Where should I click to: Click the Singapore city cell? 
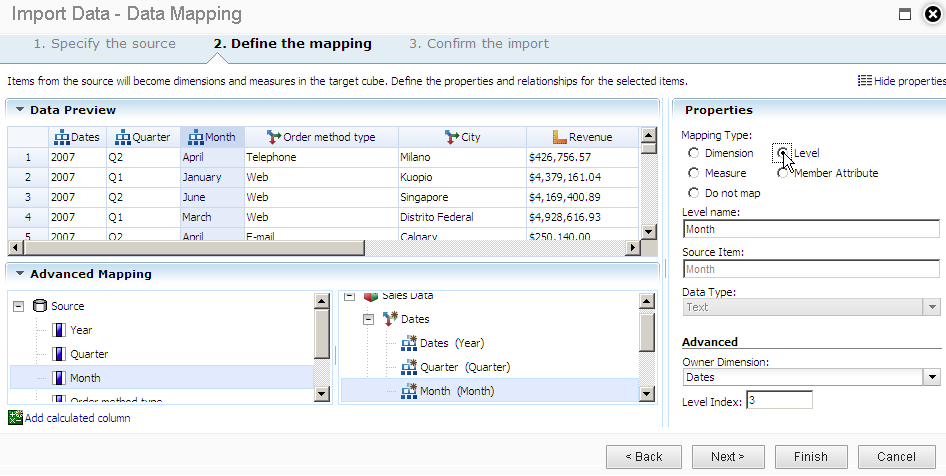tap(462, 197)
